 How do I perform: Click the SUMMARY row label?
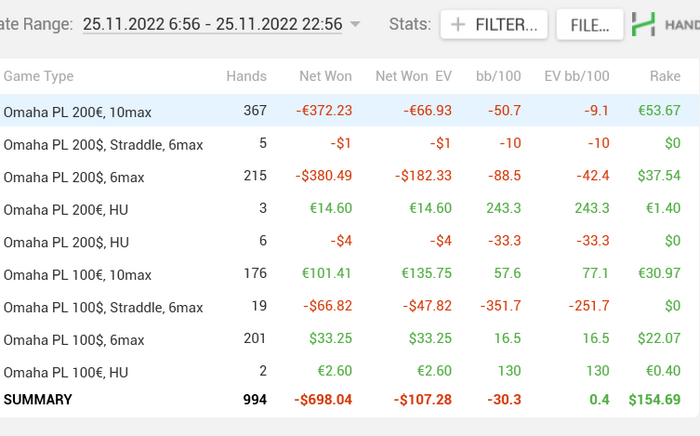pyautogui.click(x=38, y=399)
